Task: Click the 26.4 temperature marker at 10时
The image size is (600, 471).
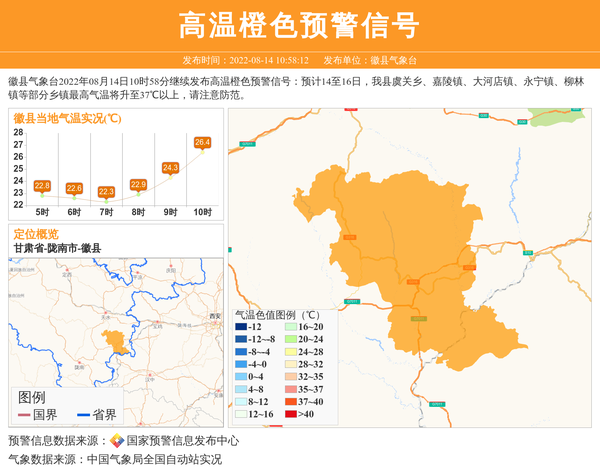Action: (x=202, y=143)
